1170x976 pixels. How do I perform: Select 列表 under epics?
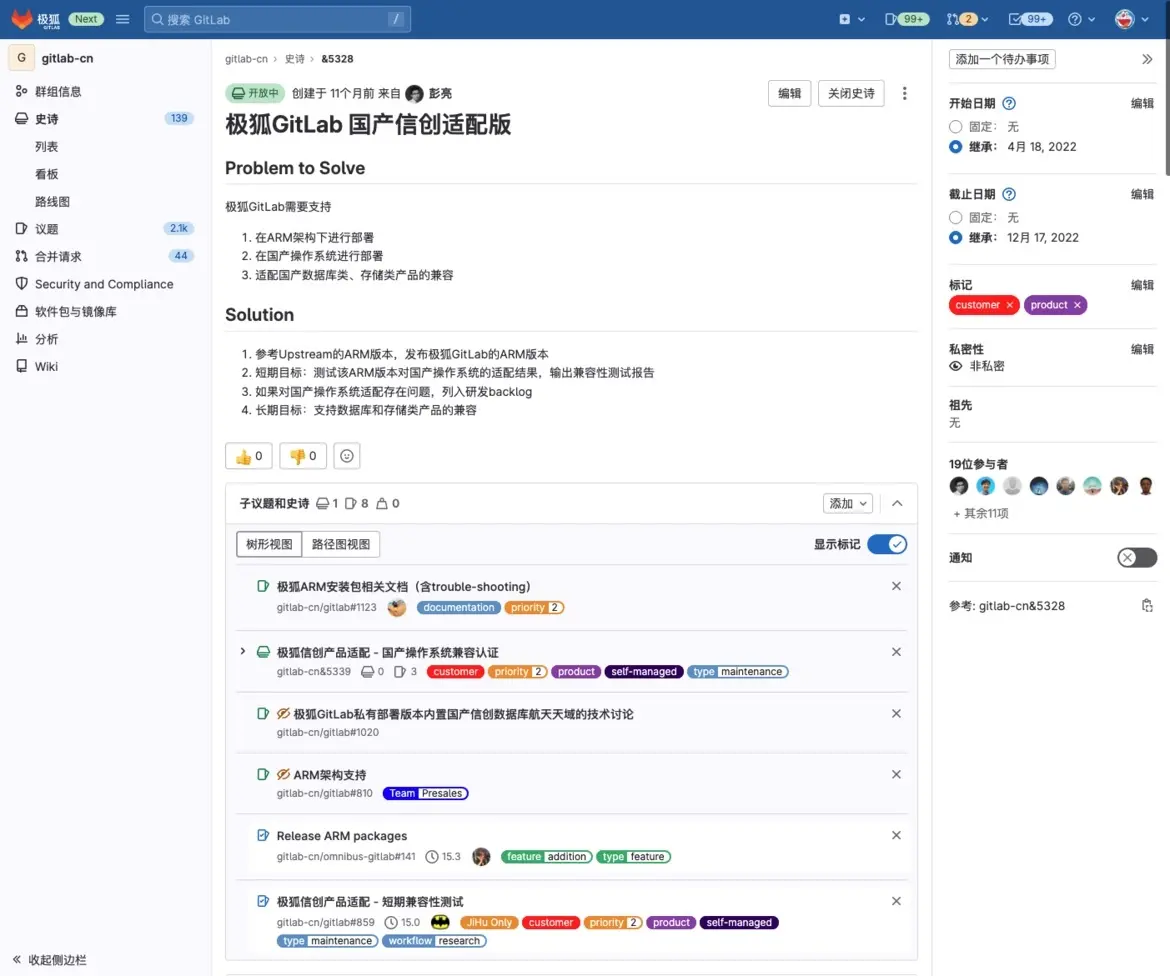pyautogui.click(x=46, y=146)
